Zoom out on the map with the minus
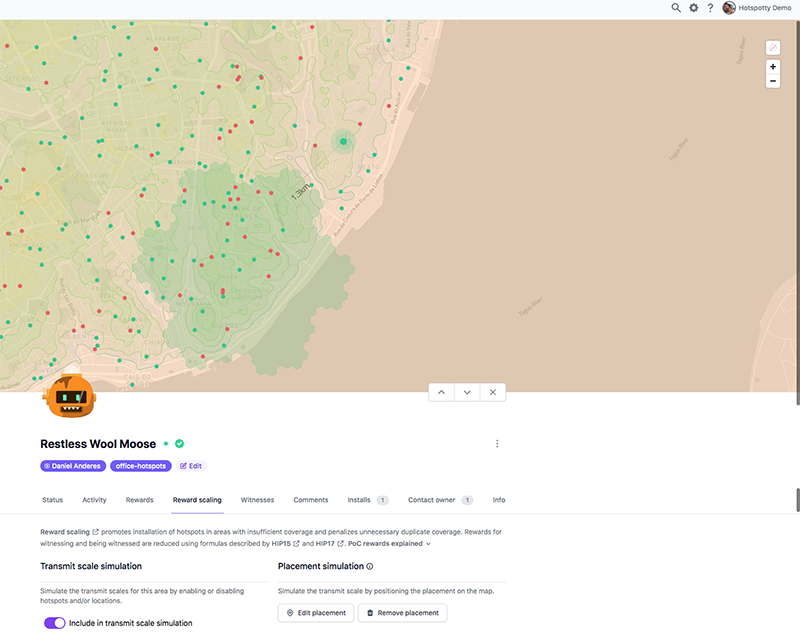The image size is (800, 639). tap(772, 80)
